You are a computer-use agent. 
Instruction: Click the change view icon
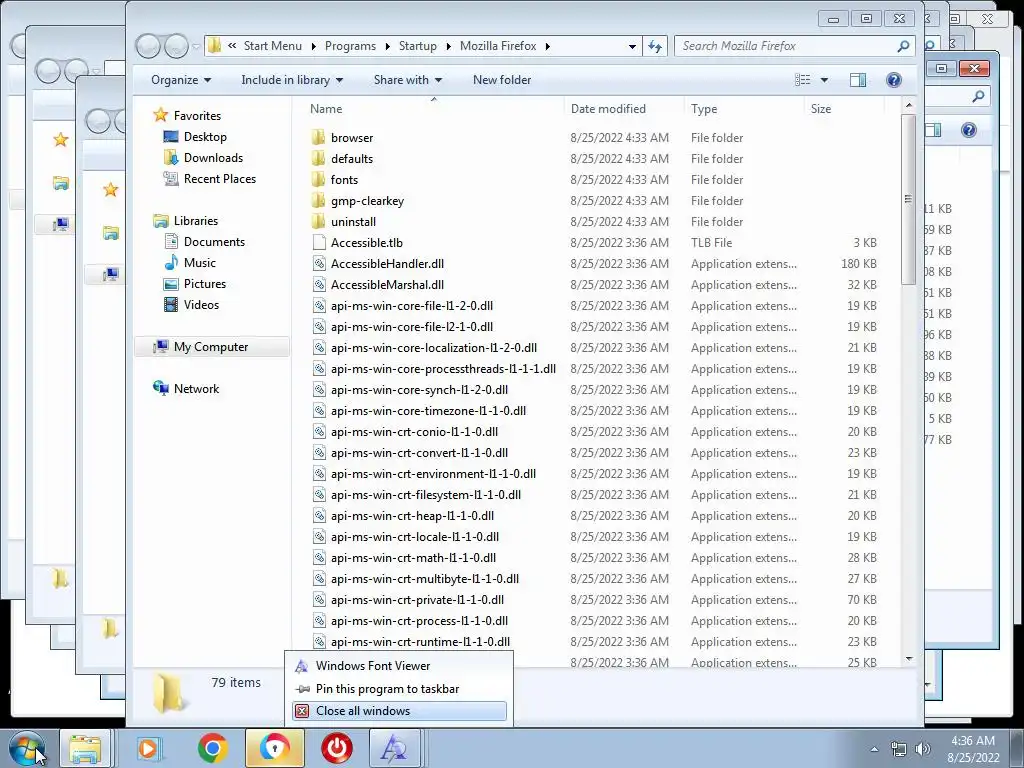tap(803, 80)
